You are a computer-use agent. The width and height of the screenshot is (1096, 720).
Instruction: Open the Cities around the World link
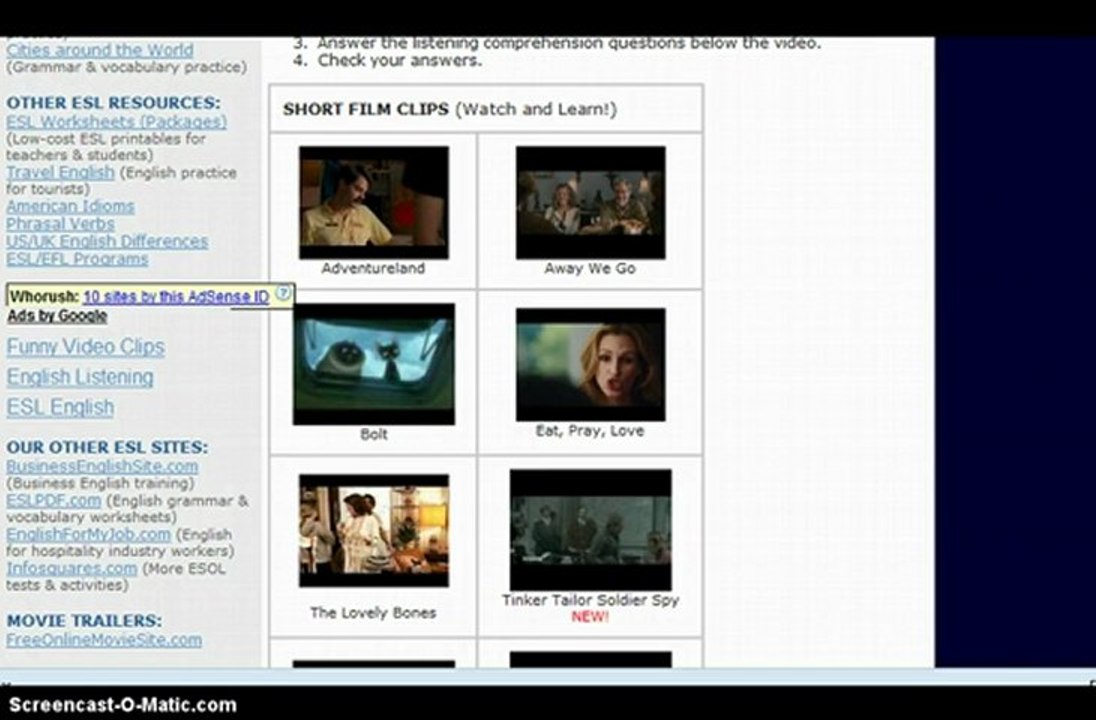(99, 50)
